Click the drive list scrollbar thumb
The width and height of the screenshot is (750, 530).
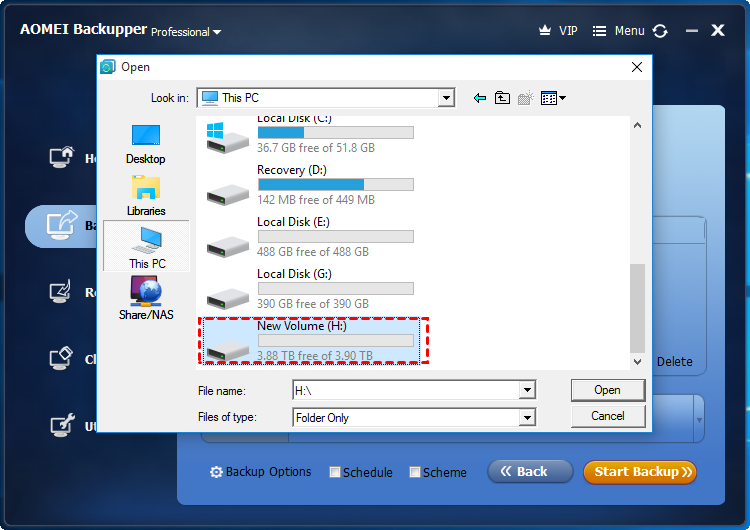637,309
